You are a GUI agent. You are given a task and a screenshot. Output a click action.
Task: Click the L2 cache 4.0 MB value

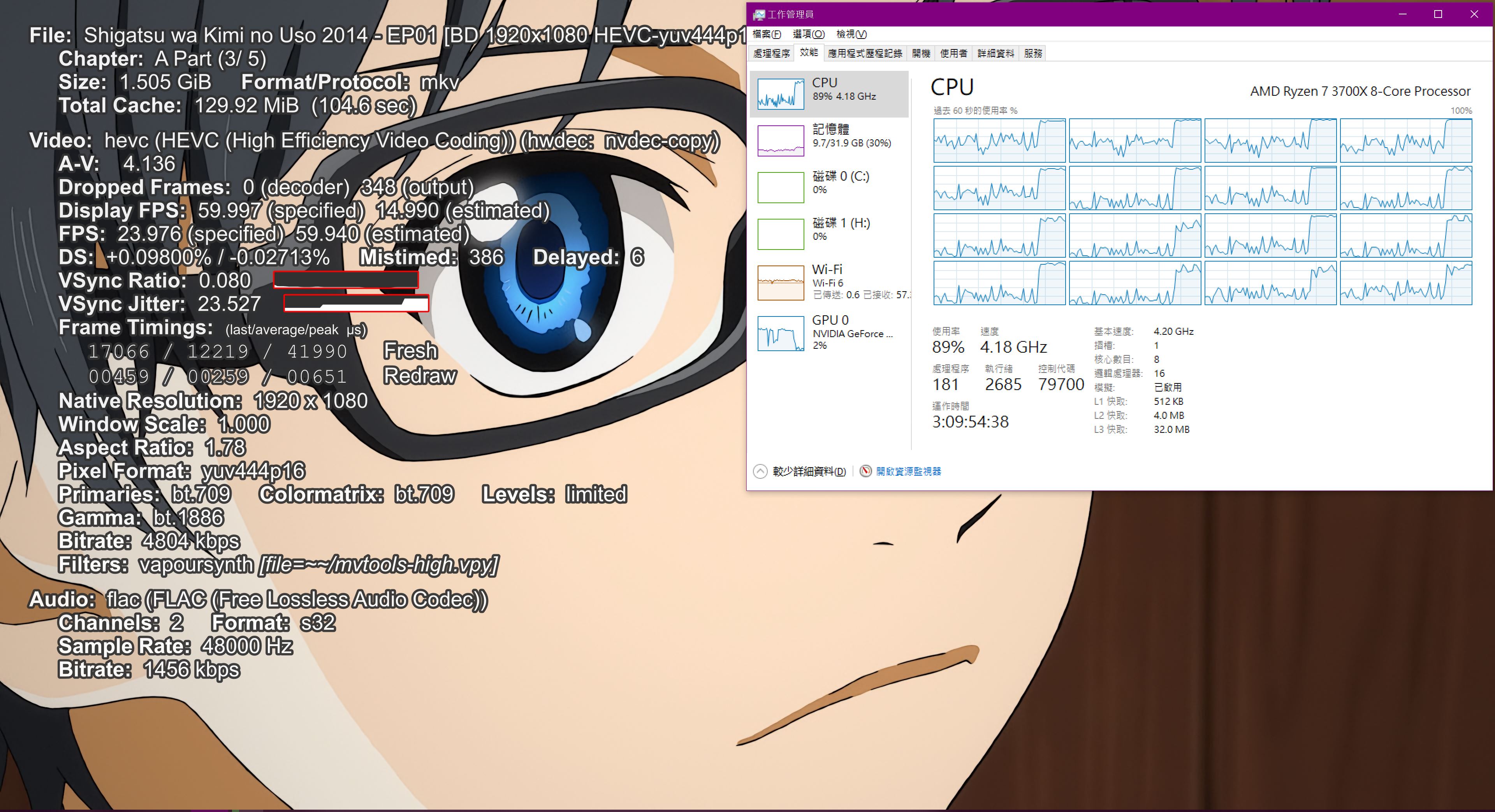pos(1169,416)
